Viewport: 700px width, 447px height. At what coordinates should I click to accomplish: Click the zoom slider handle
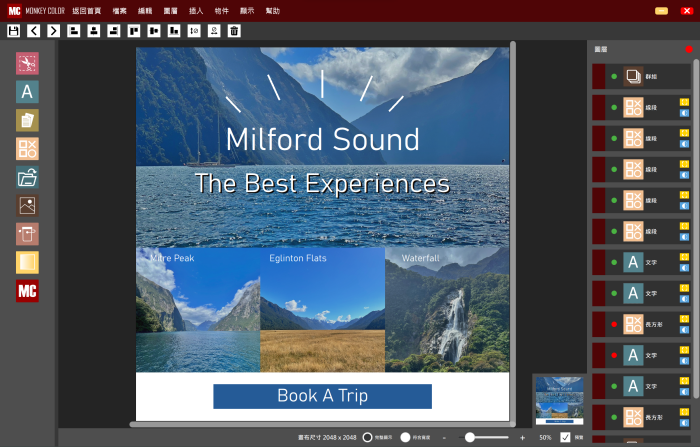(470, 437)
